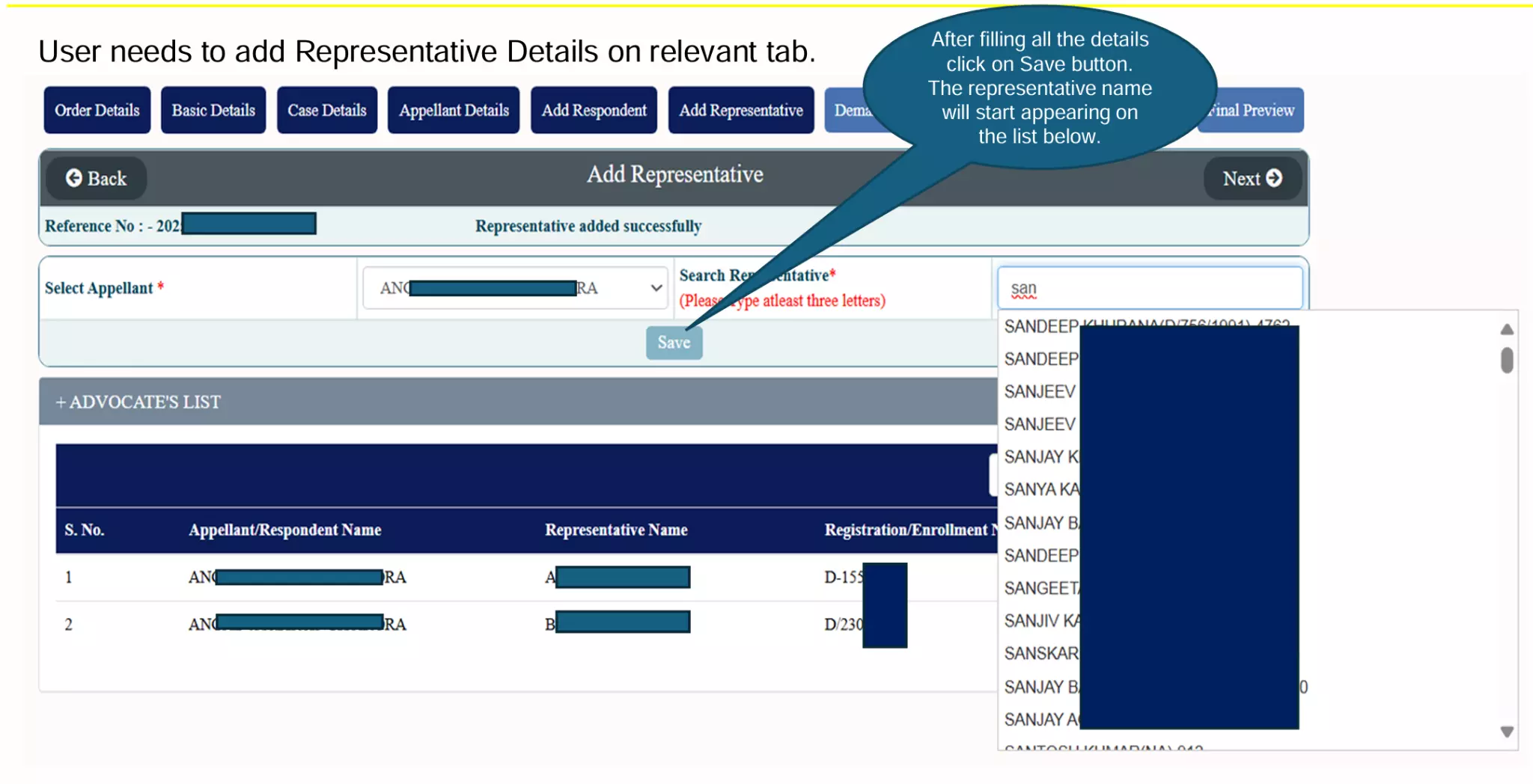Click the Back arrow button

[x=96, y=179]
